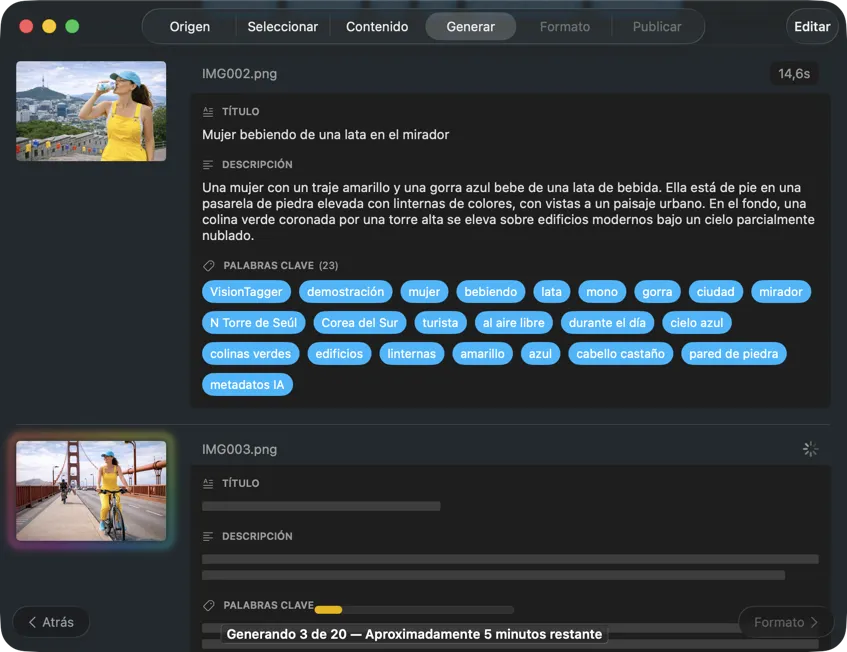Image resolution: width=847 pixels, height=652 pixels.
Task: Click the tag icon next to PALABRAS CLAVE
Action: pos(208,266)
